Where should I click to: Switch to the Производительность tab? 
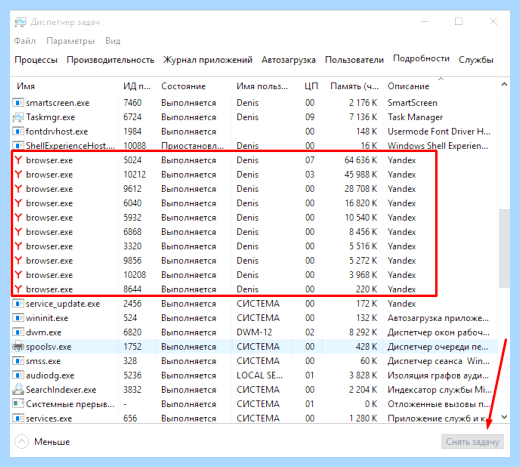coord(110,60)
